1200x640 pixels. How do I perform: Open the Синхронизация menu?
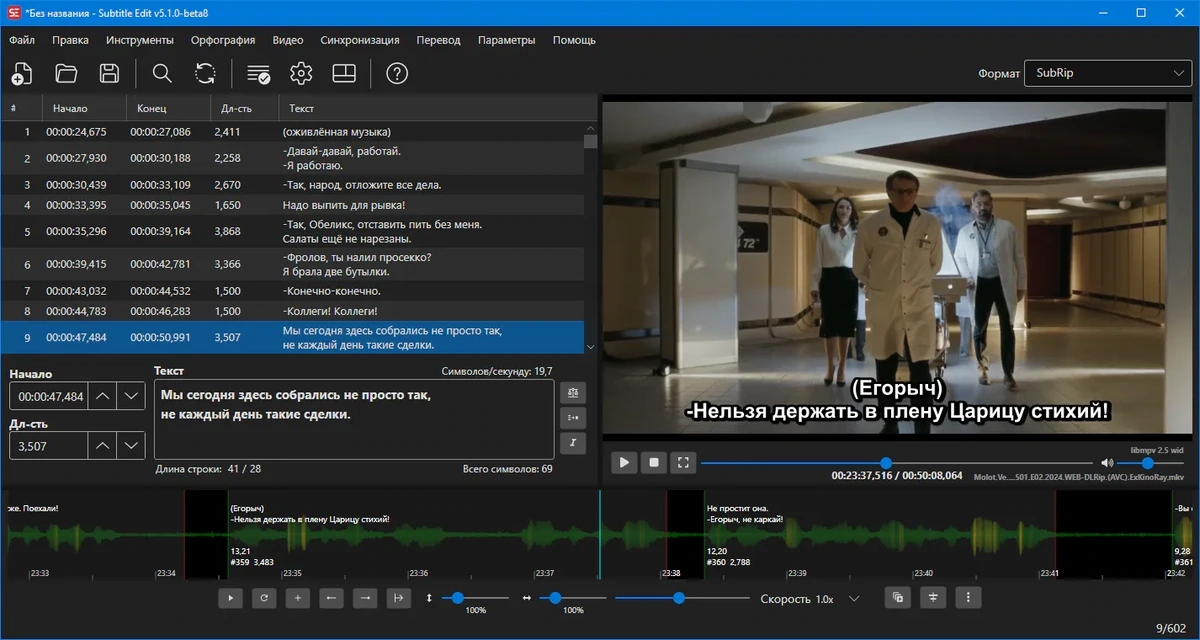[360, 40]
